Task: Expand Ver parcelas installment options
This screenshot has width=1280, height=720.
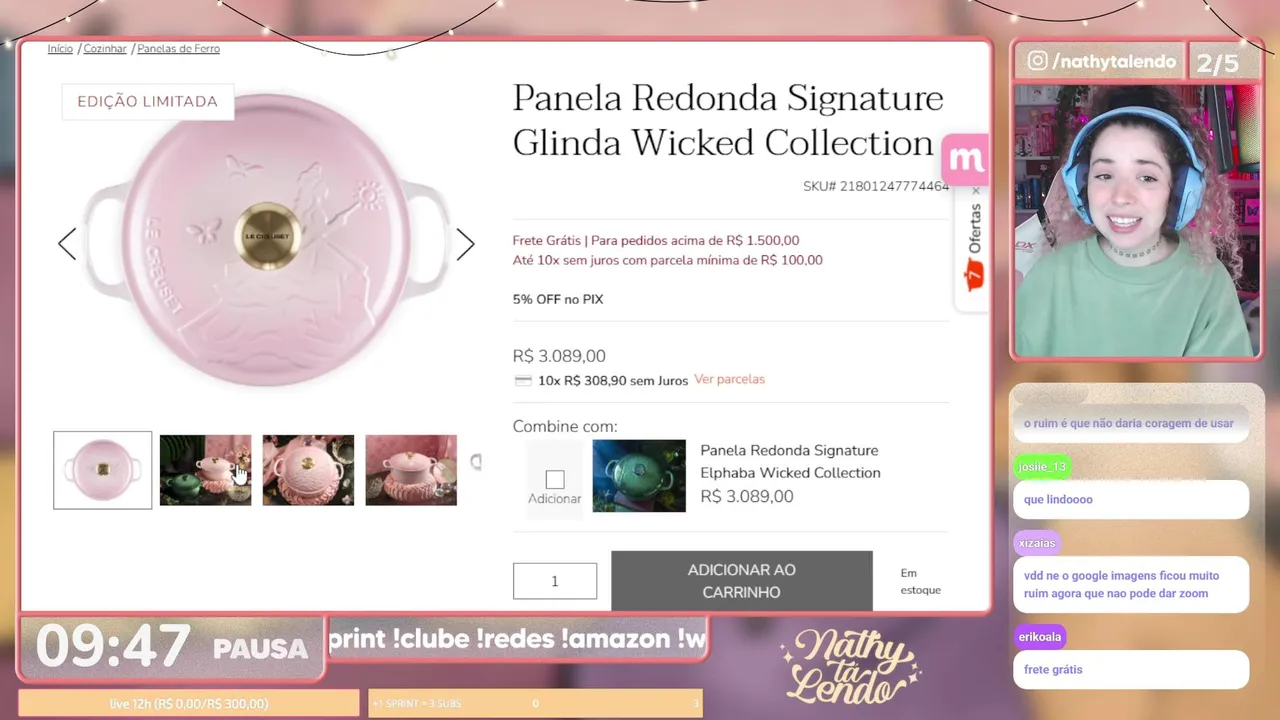Action: coord(729,379)
